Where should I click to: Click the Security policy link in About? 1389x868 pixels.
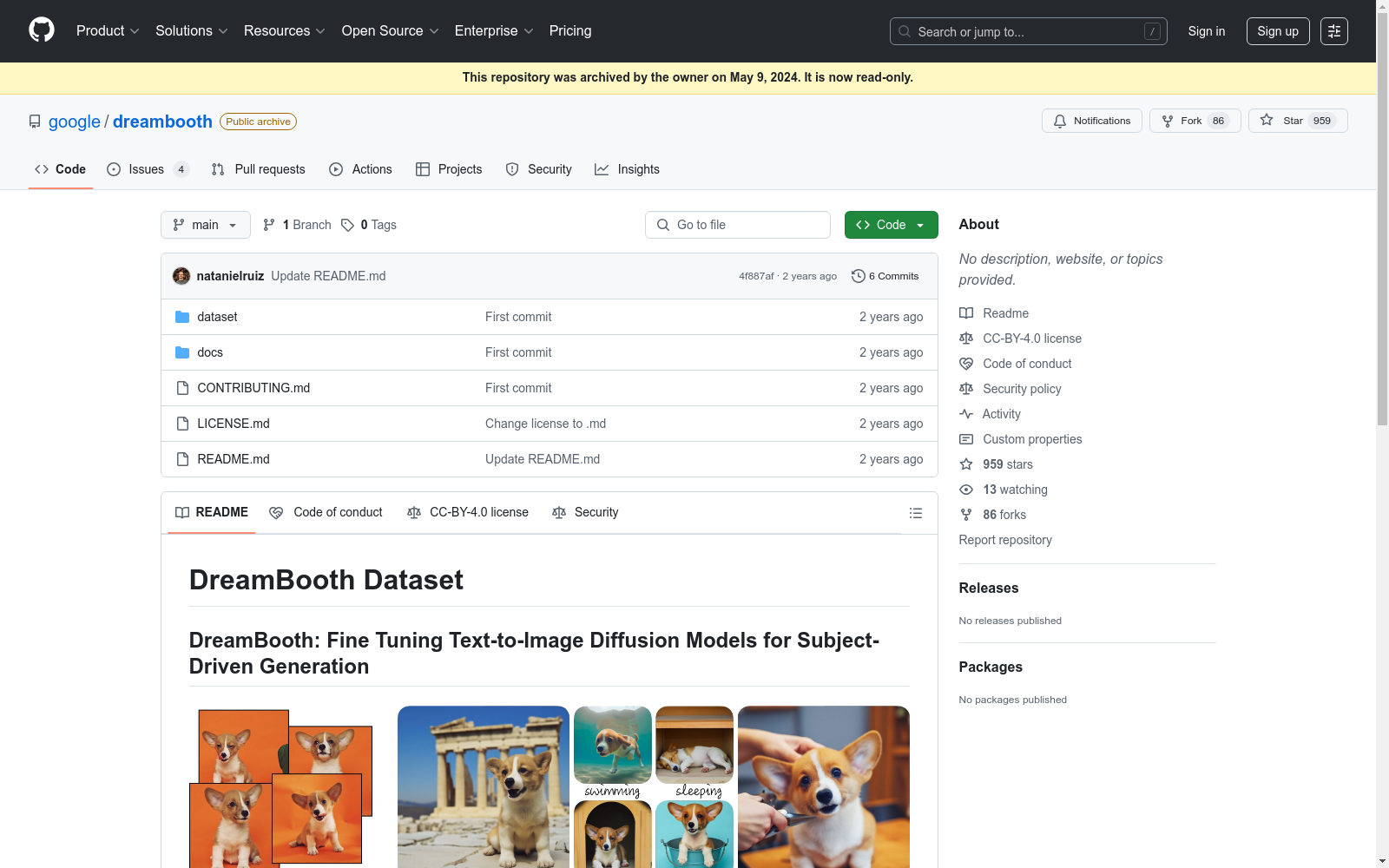(x=1022, y=389)
